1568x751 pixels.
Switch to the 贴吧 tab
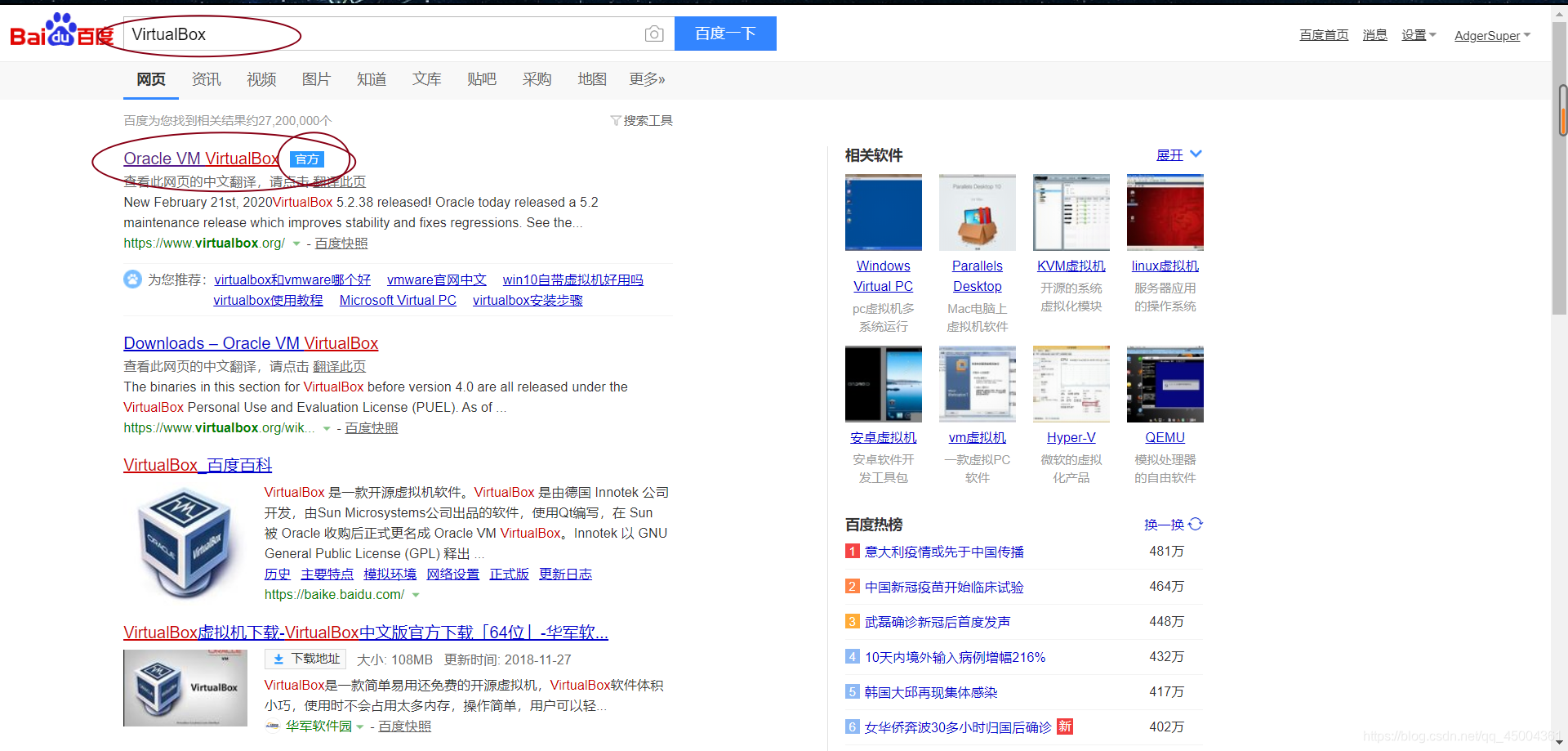[482, 79]
